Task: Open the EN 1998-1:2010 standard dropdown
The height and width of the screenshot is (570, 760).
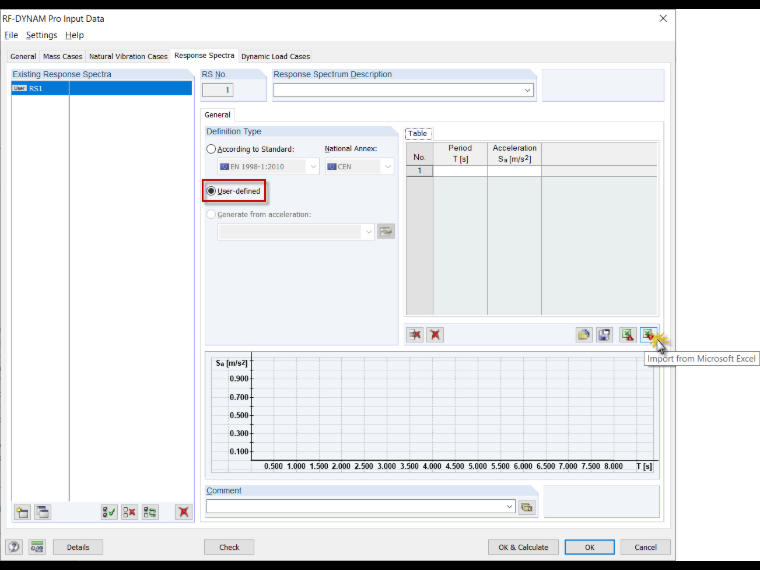Action: click(x=313, y=167)
